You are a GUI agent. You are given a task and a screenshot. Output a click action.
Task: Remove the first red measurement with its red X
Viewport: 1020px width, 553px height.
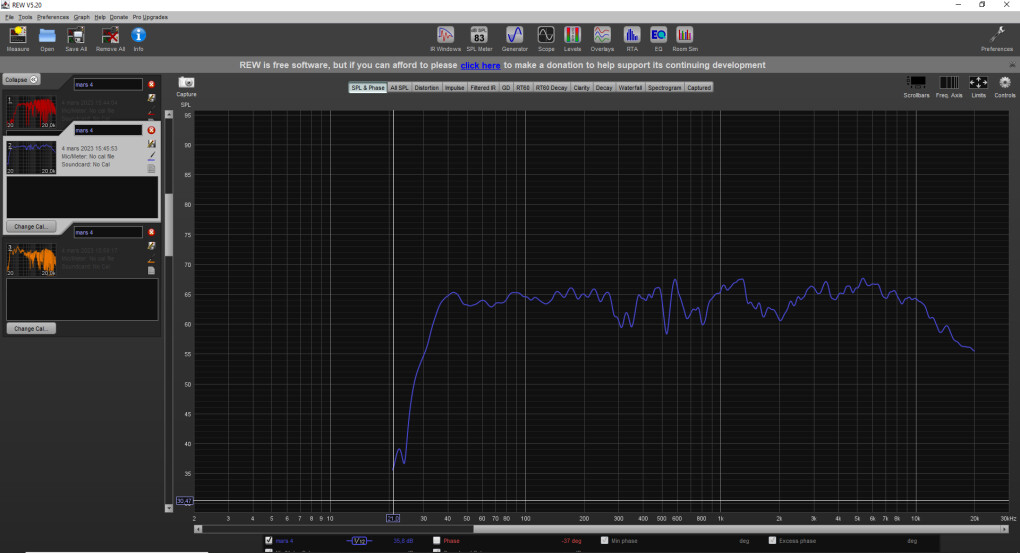pos(152,85)
